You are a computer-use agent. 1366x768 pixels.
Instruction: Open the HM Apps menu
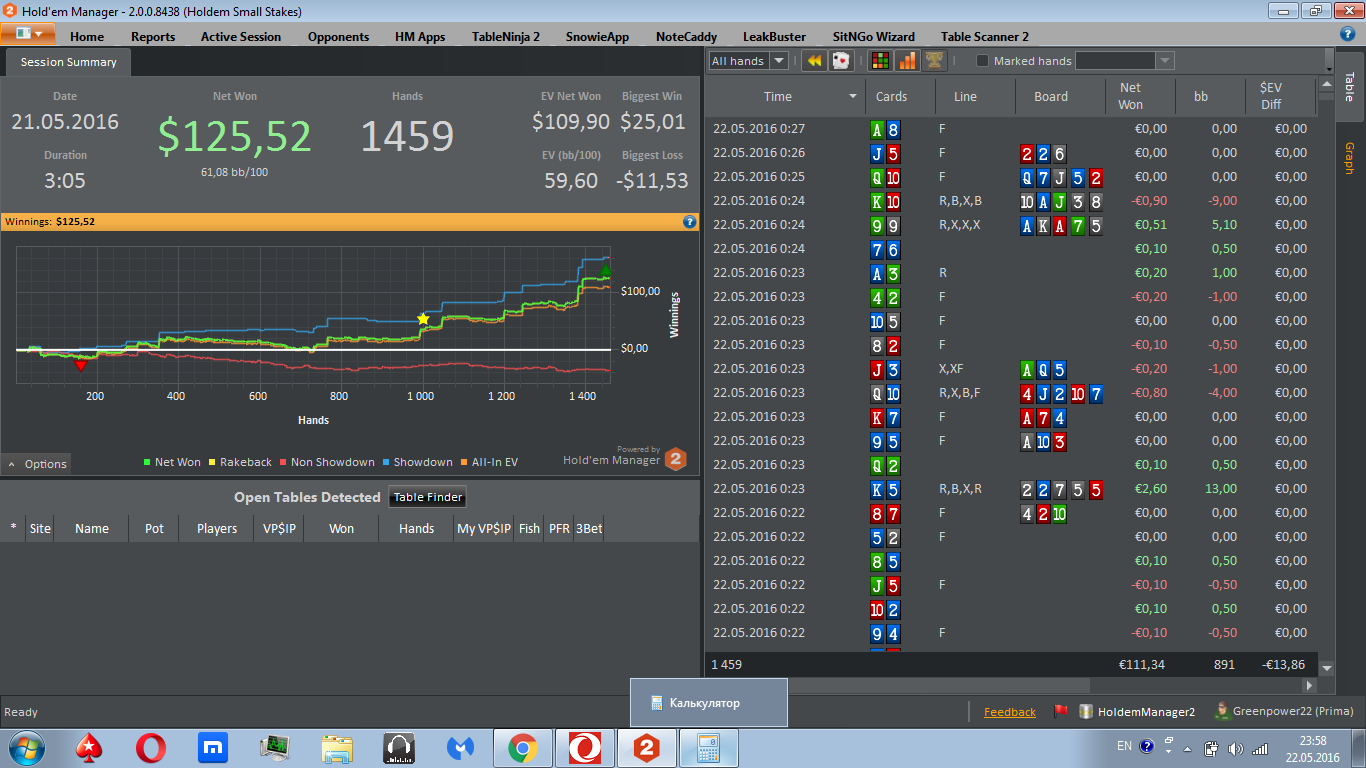click(x=420, y=37)
